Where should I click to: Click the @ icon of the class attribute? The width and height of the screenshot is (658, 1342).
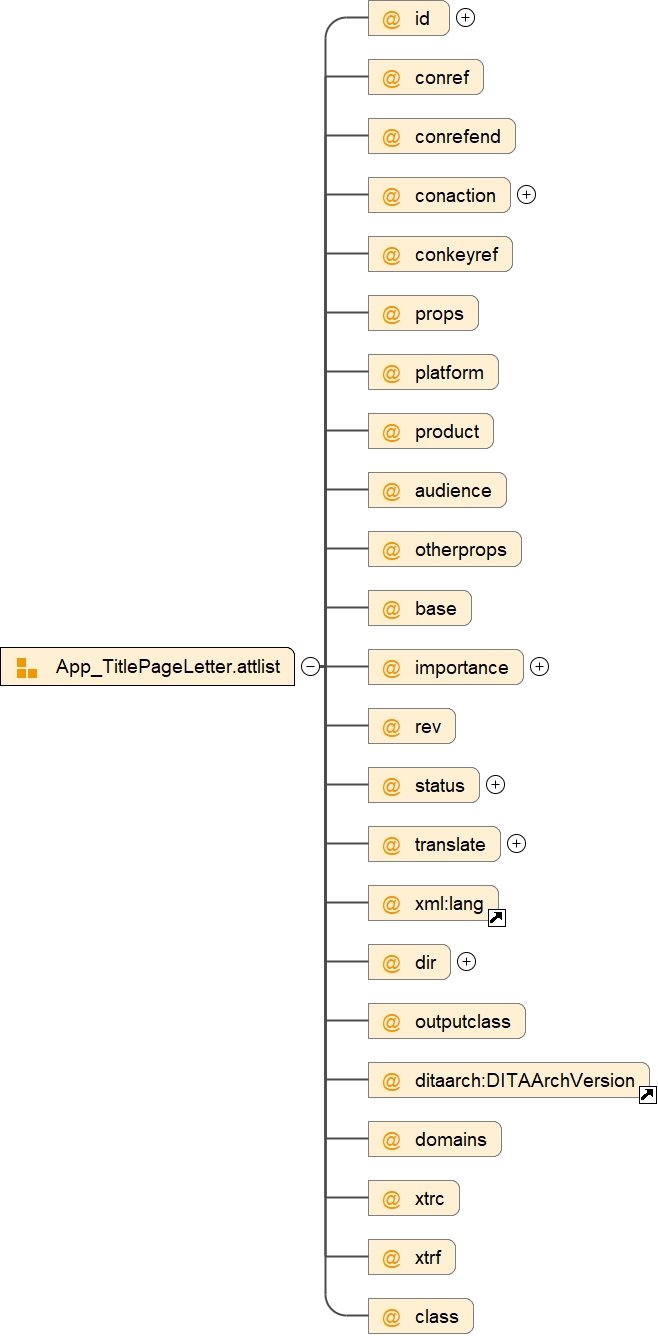pos(392,1317)
